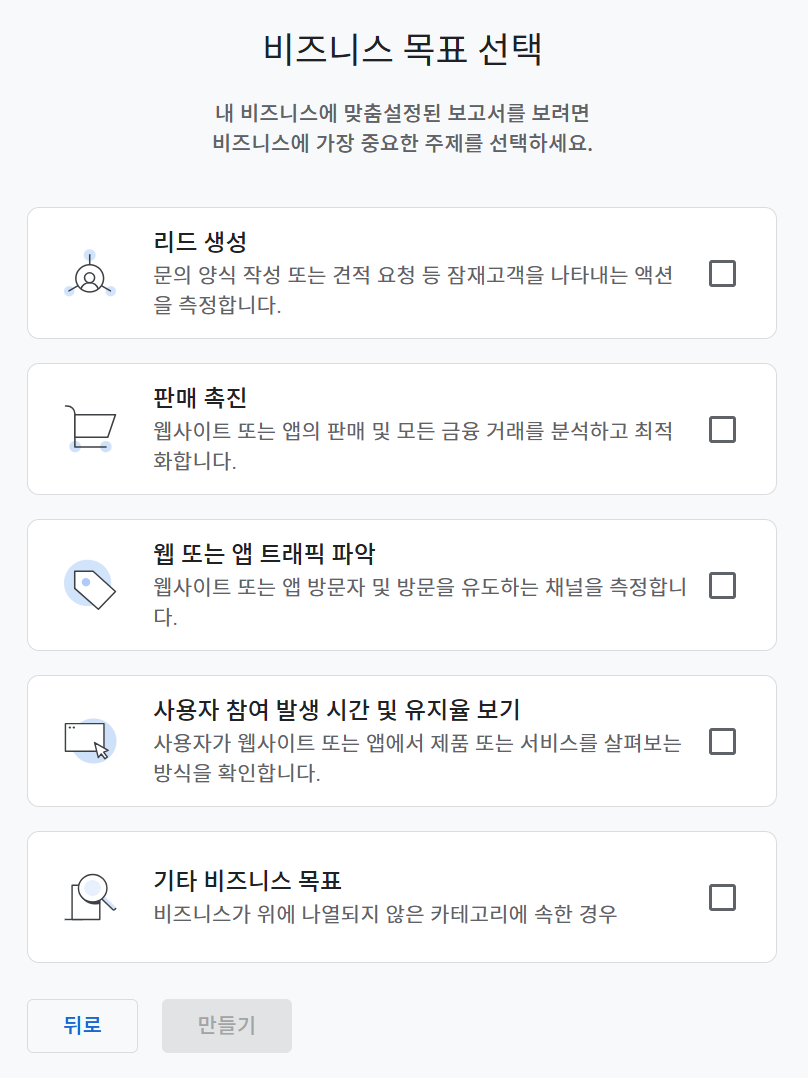Enable 사용자 참여 발생 시간 및 유지율 보기 checkbox
The image size is (808, 1078).
[722, 741]
